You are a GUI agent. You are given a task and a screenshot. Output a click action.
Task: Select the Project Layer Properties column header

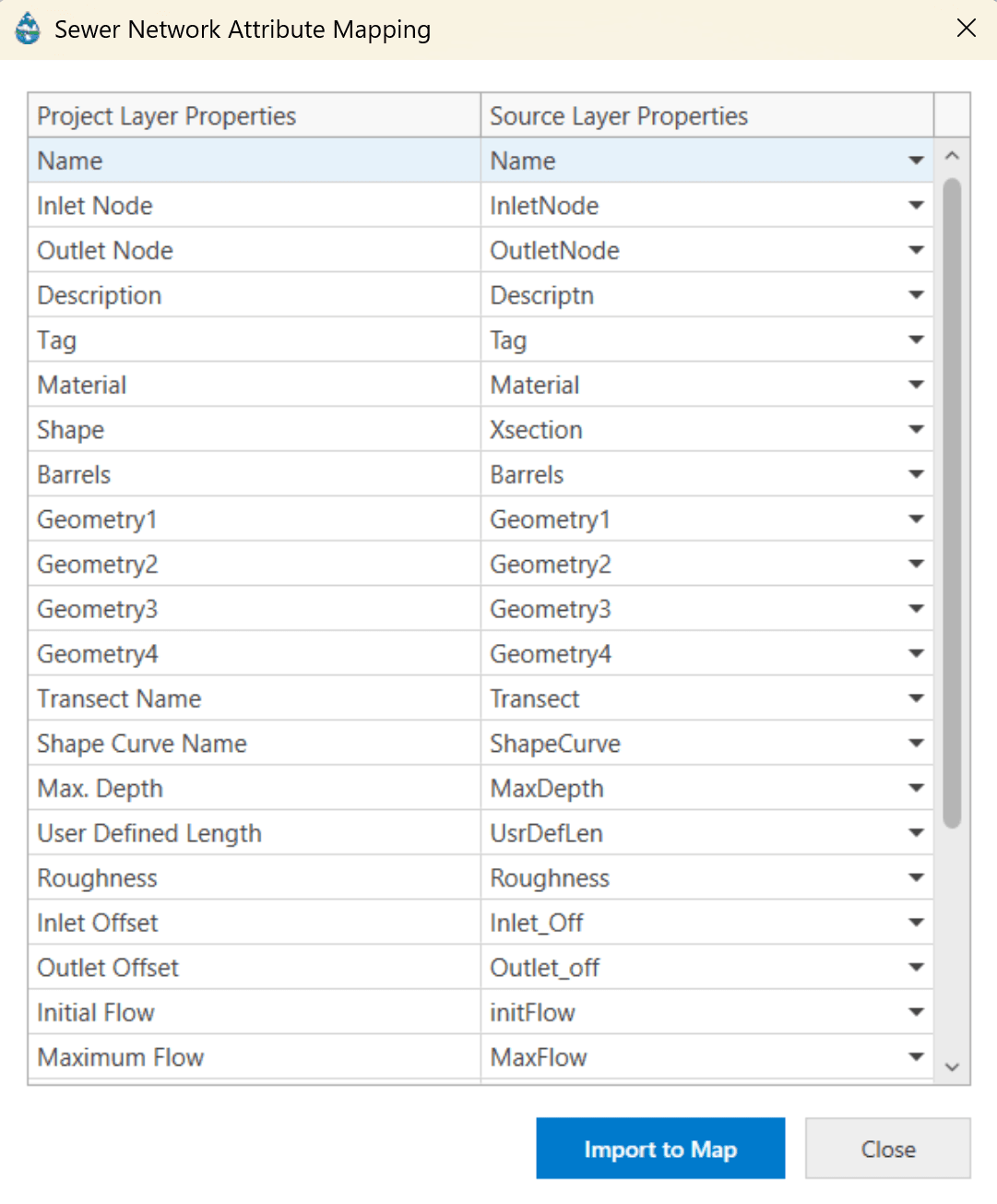click(x=166, y=115)
